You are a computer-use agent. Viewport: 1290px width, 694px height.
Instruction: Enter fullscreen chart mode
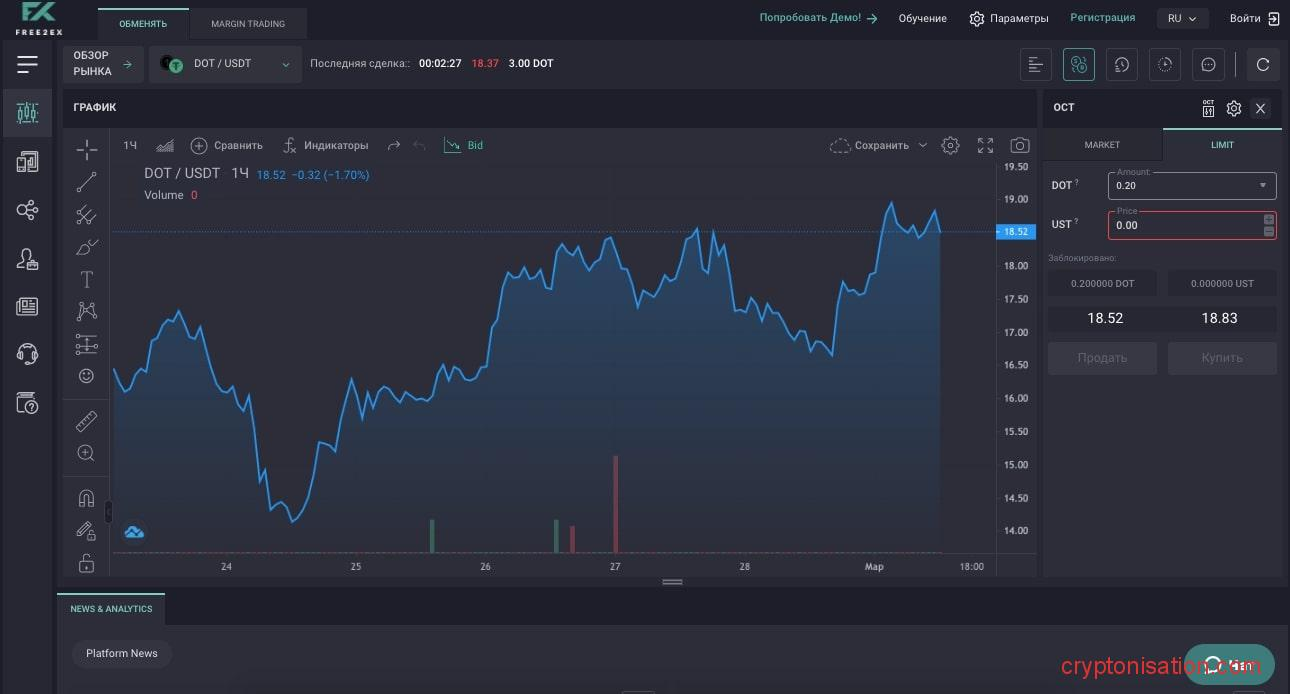[x=985, y=145]
